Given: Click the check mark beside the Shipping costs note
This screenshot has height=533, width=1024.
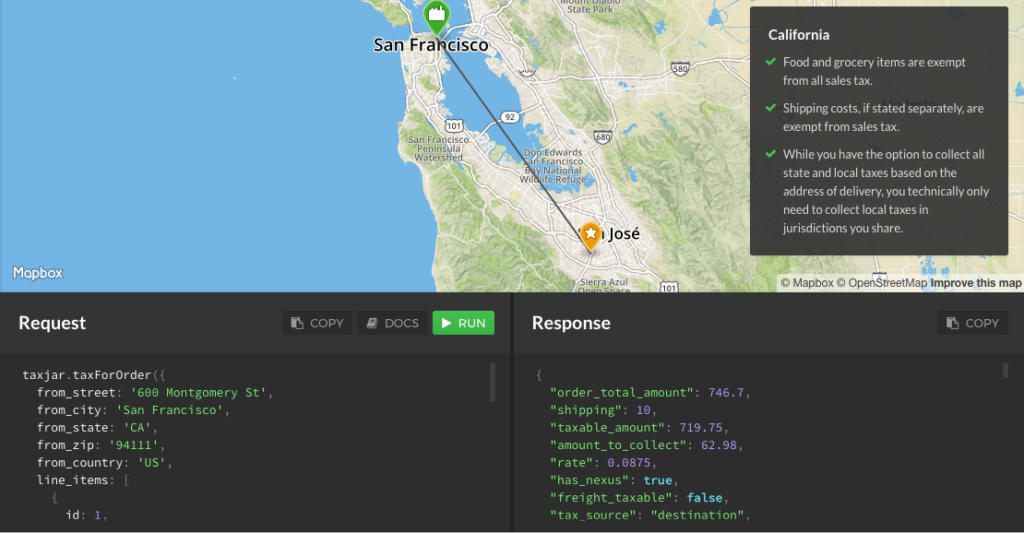Looking at the screenshot, I should [771, 108].
